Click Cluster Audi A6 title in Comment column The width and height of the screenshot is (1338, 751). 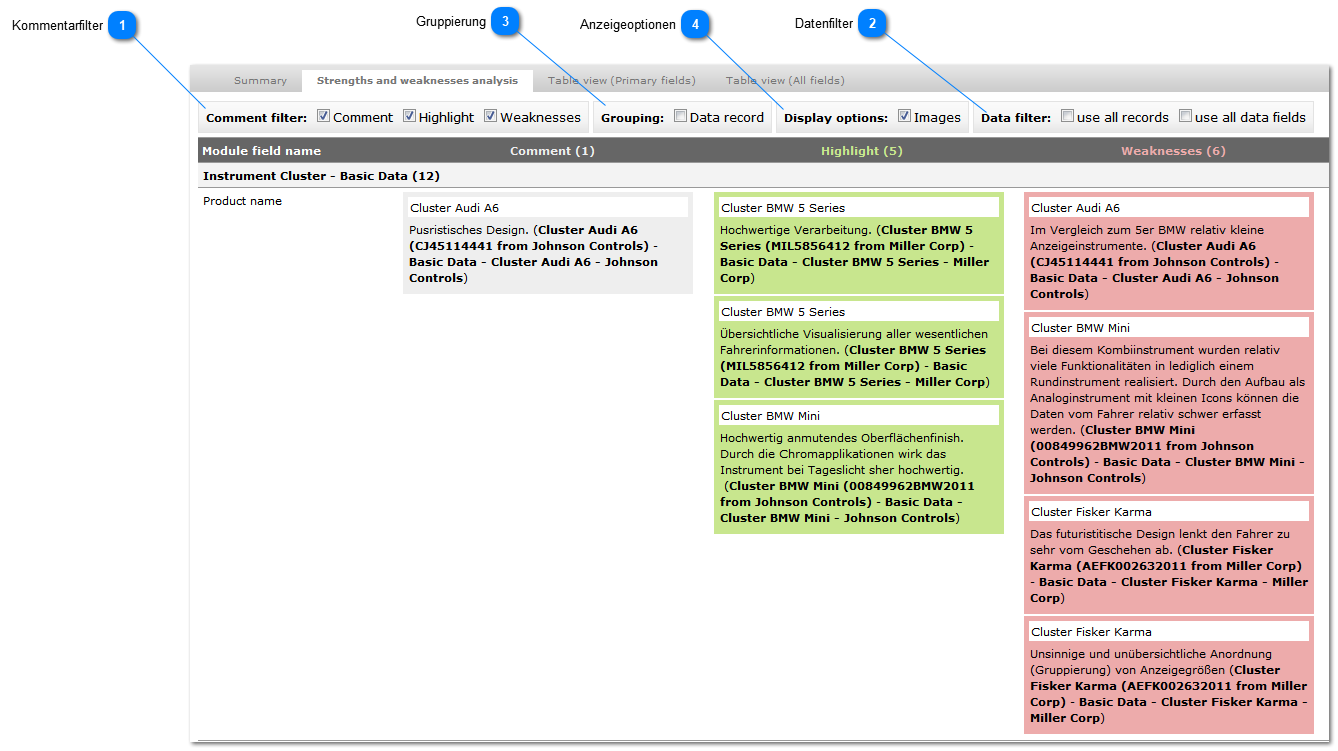point(548,208)
